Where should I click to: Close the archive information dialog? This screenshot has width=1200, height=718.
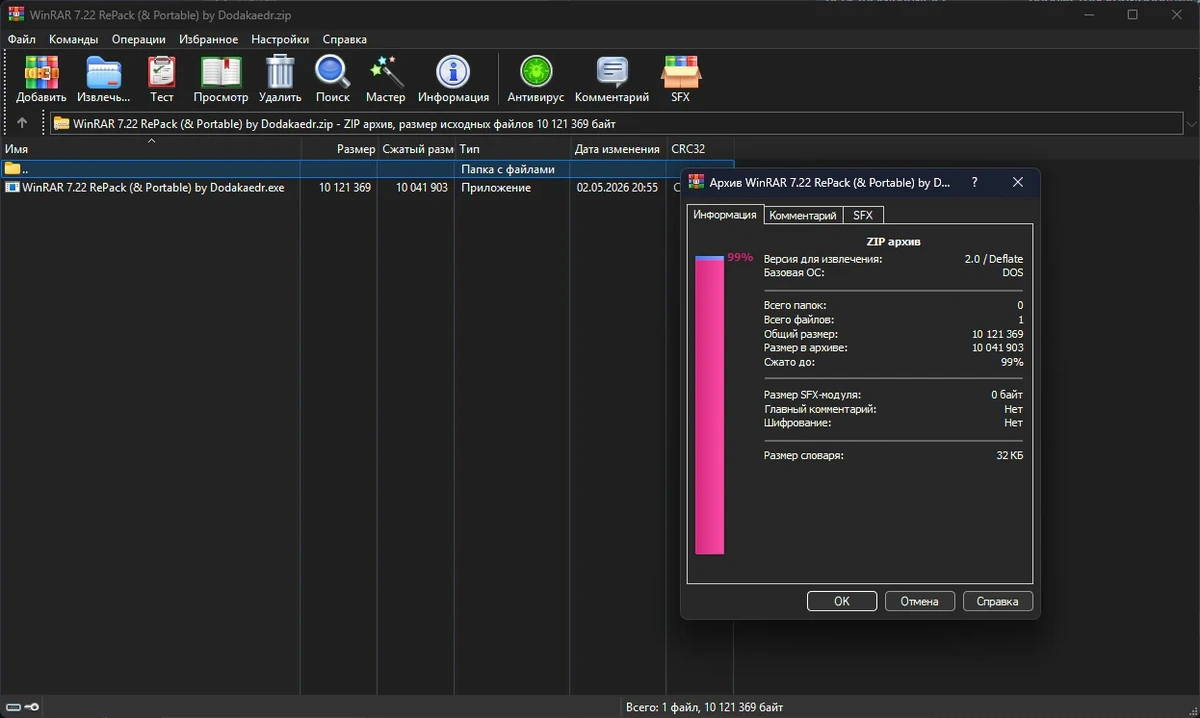coord(1018,183)
